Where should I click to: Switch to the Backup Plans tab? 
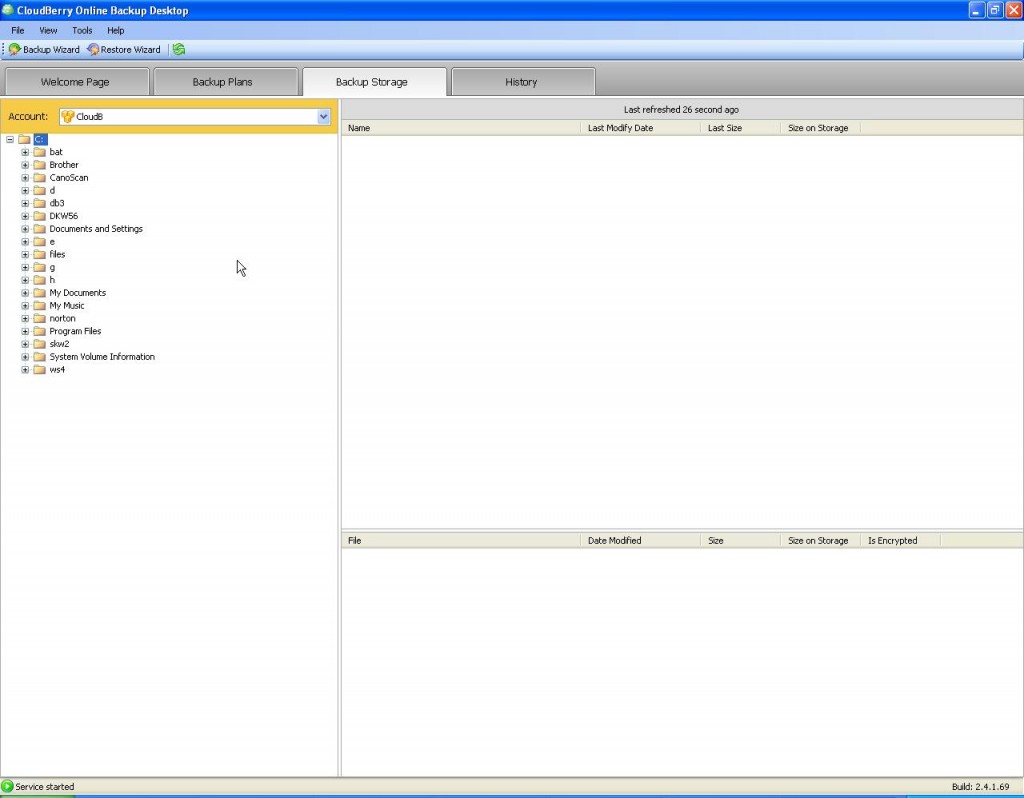coord(224,82)
